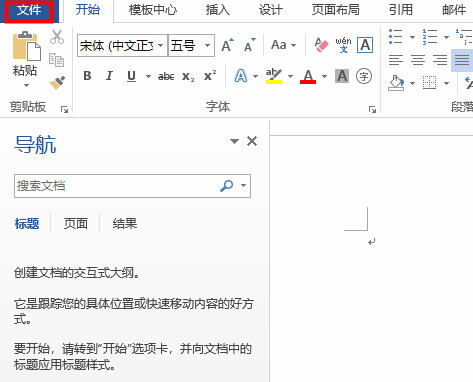The image size is (473, 382).
Task: Apply the yellow highlight color
Action: tap(274, 76)
